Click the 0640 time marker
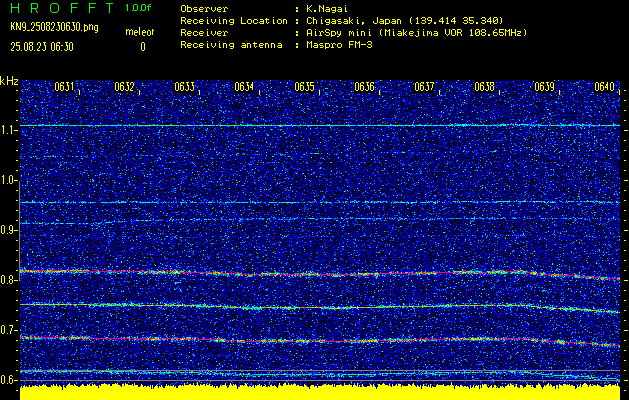Image resolution: width=629 pixels, height=400 pixels. (x=605, y=87)
